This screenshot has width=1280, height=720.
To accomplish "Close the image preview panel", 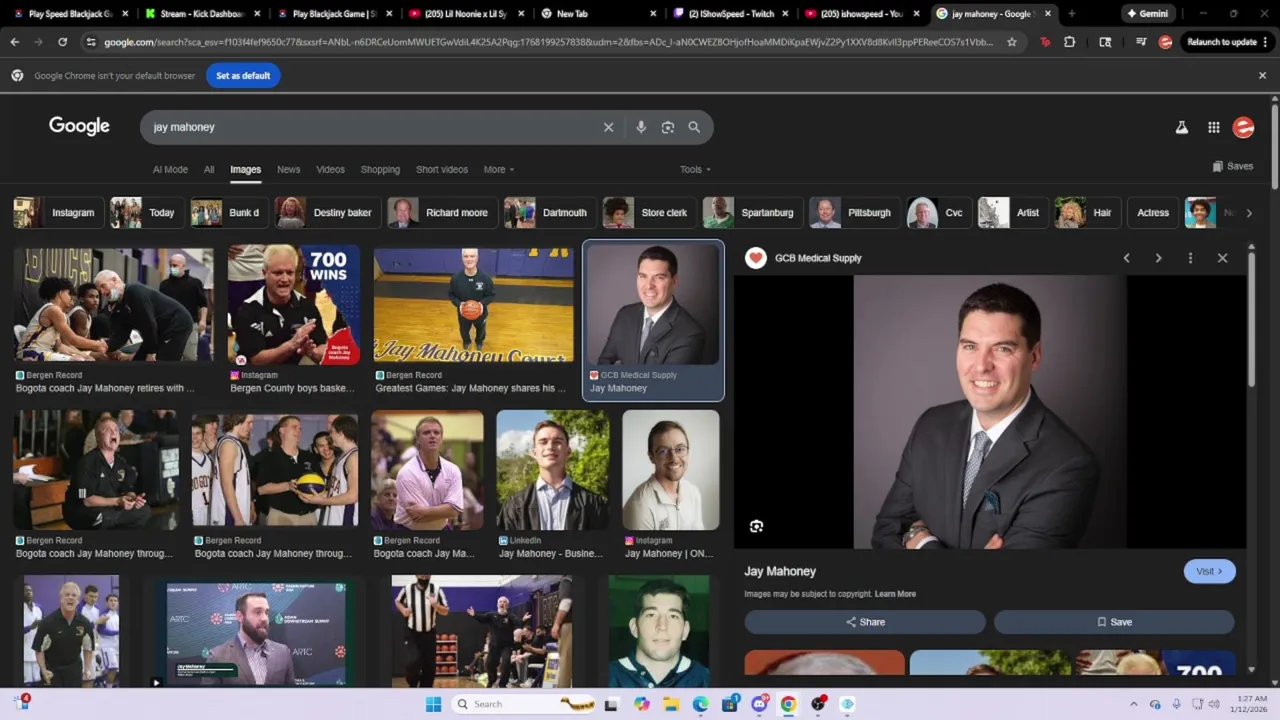I will pyautogui.click(x=1222, y=258).
